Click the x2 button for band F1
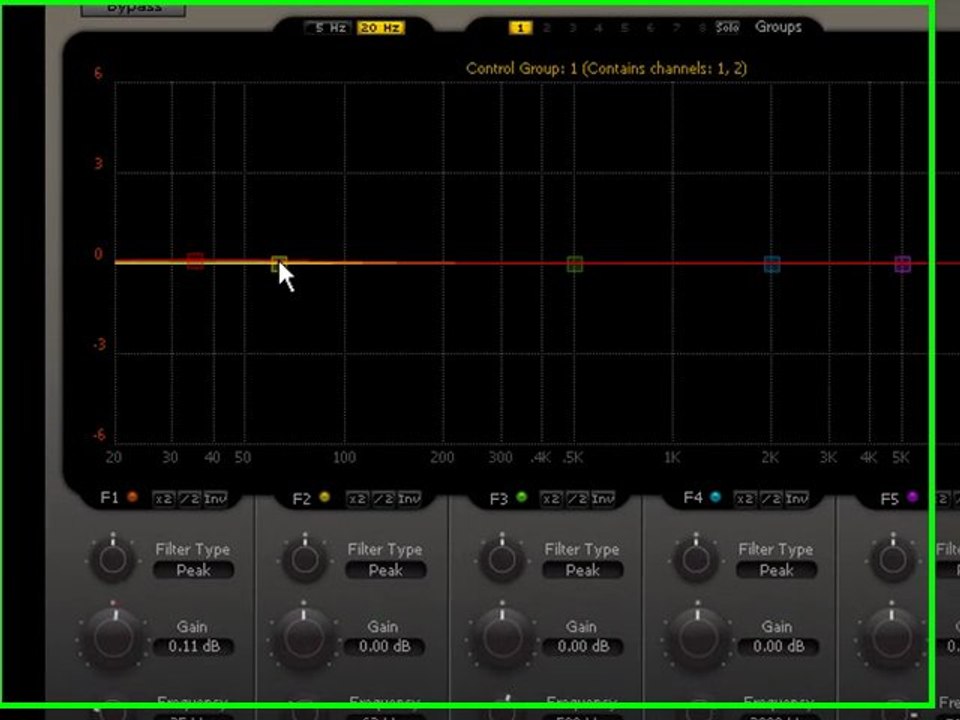This screenshot has height=720, width=960. pos(163,499)
